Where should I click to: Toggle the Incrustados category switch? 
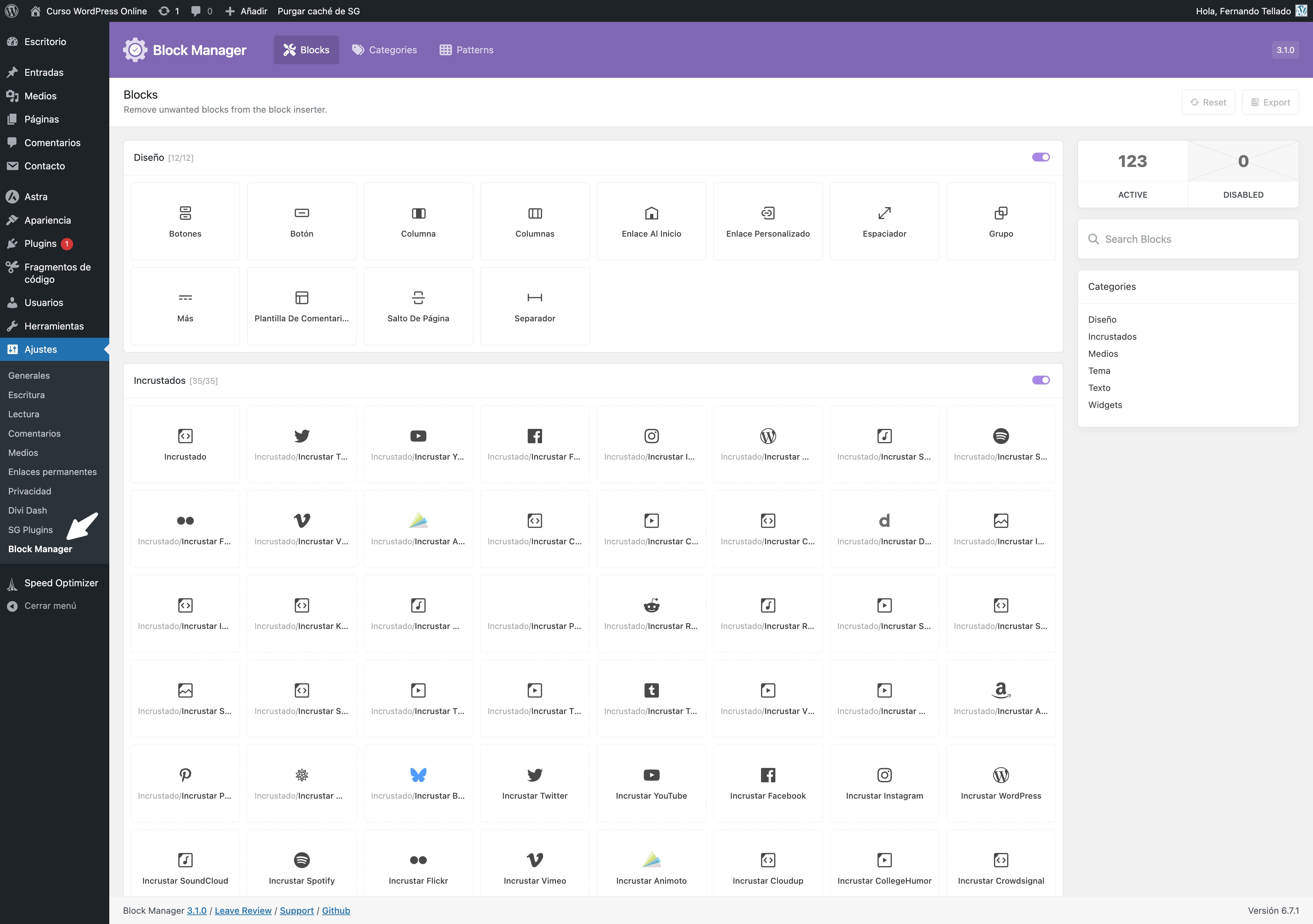pyautogui.click(x=1040, y=380)
